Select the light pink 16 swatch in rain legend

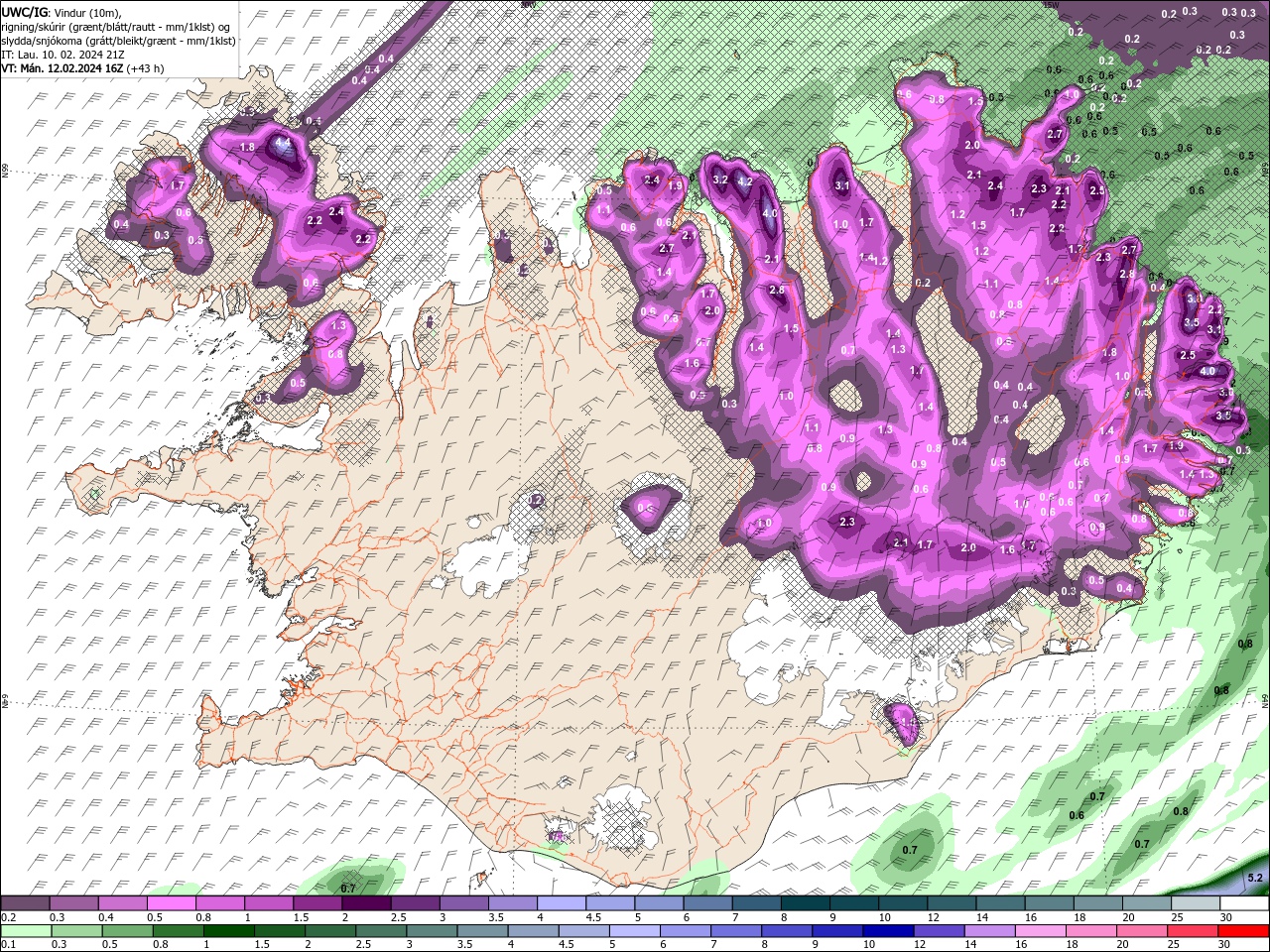click(x=1040, y=931)
